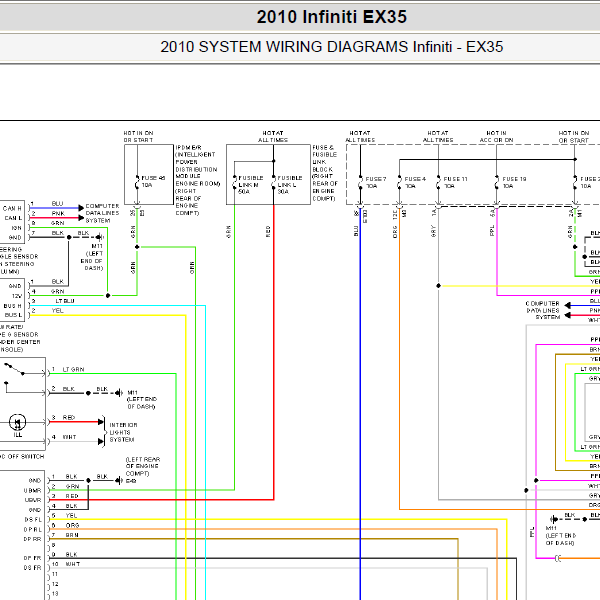Click the "DS FR" terminal label
The image size is (600, 600).
(x=33, y=568)
